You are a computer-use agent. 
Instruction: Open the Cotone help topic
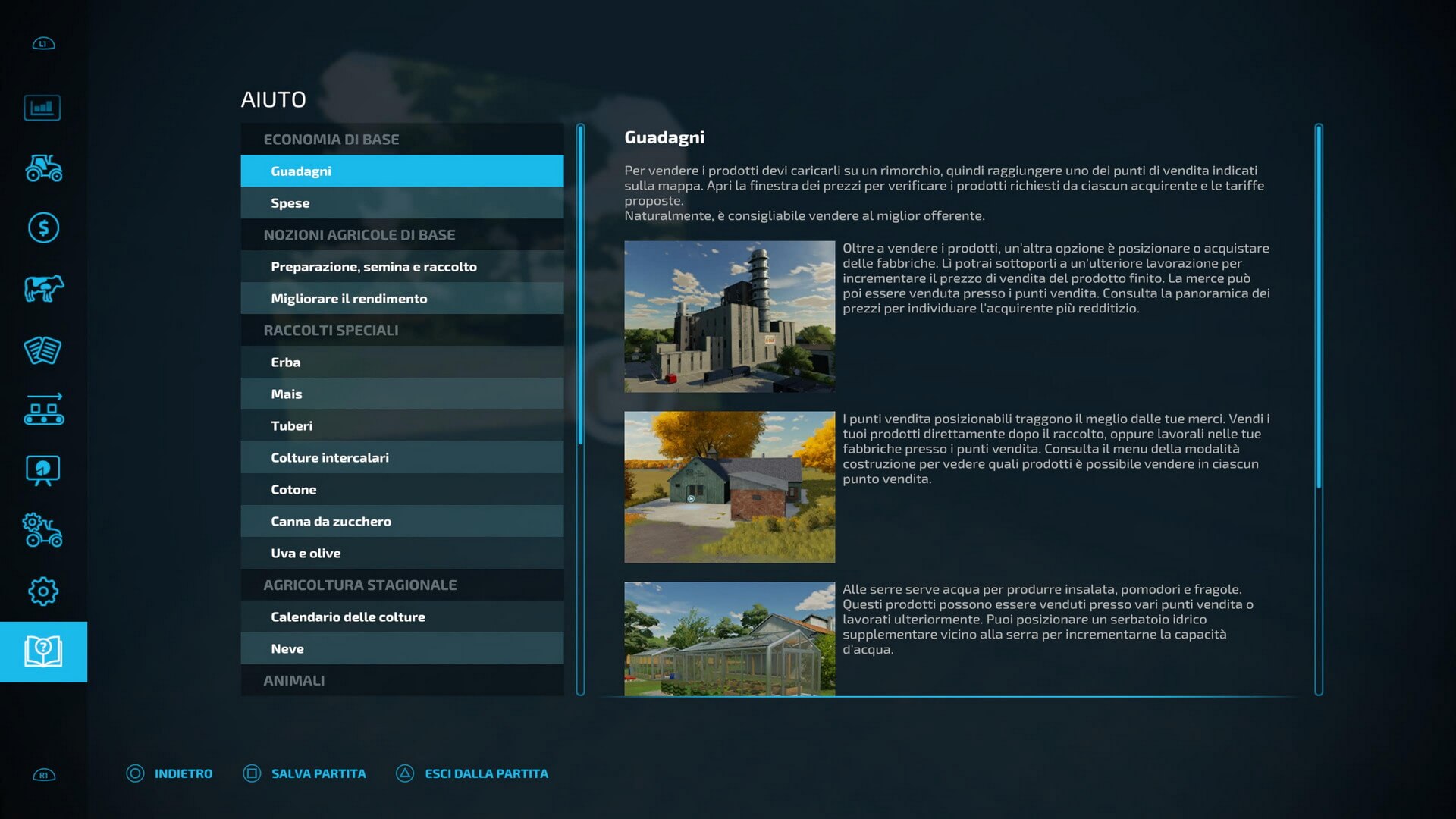402,489
